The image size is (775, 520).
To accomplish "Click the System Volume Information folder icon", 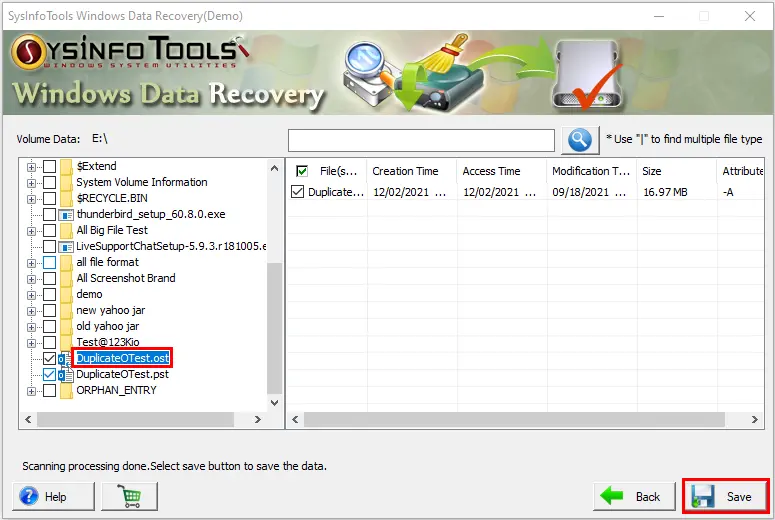I will tap(66, 182).
